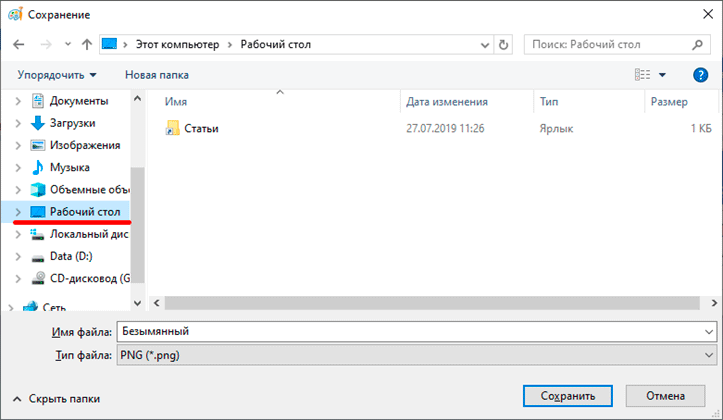Click the Сохранить button

tap(568, 396)
